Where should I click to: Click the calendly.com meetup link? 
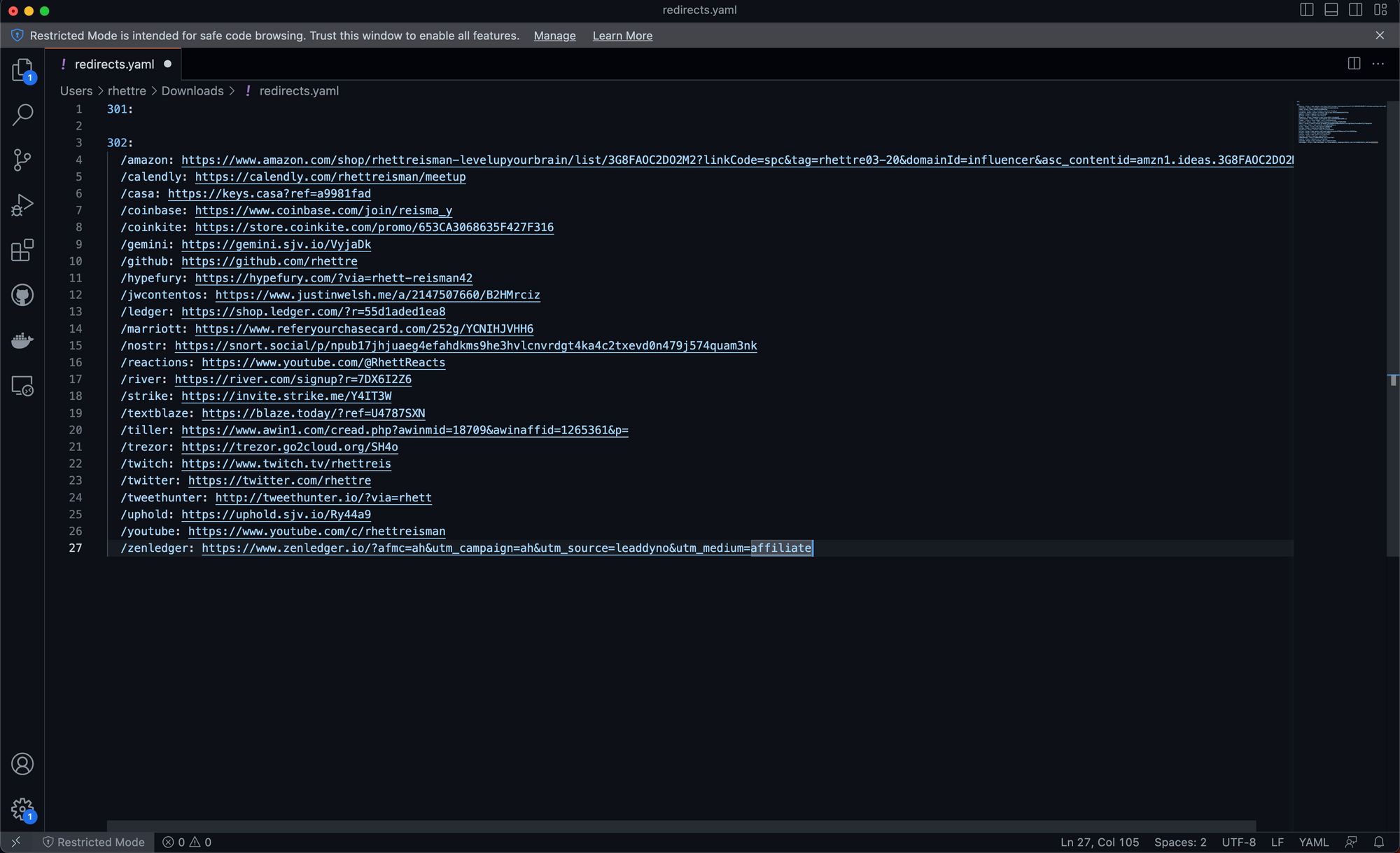point(330,176)
